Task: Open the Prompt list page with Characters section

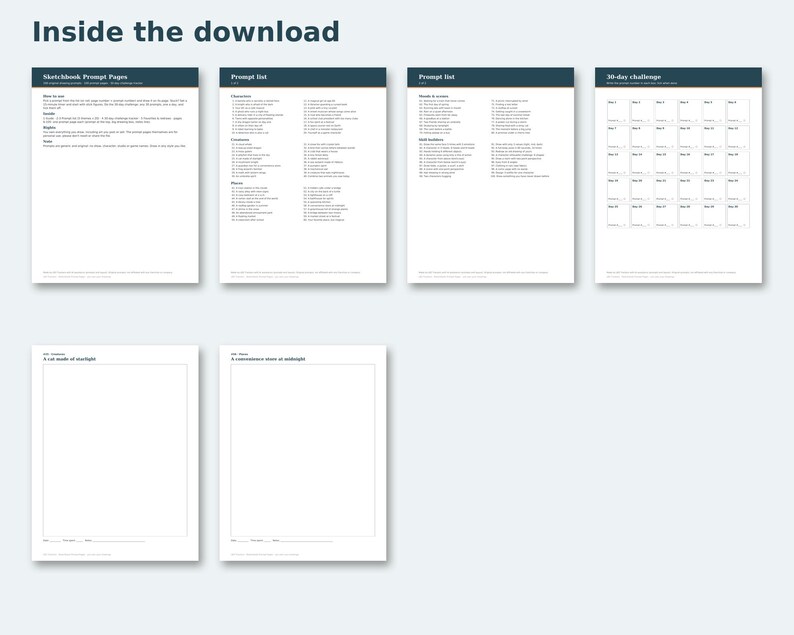Action: click(x=303, y=175)
